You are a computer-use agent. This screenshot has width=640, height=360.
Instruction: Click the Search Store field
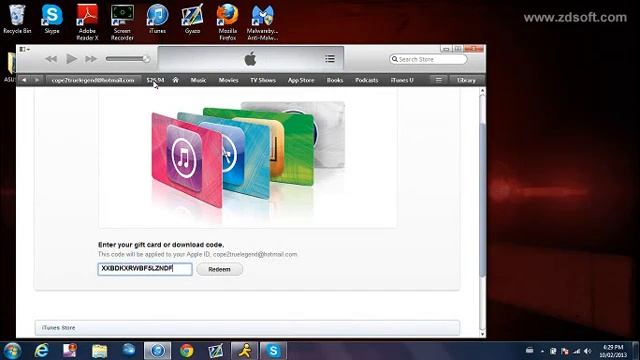[428, 59]
